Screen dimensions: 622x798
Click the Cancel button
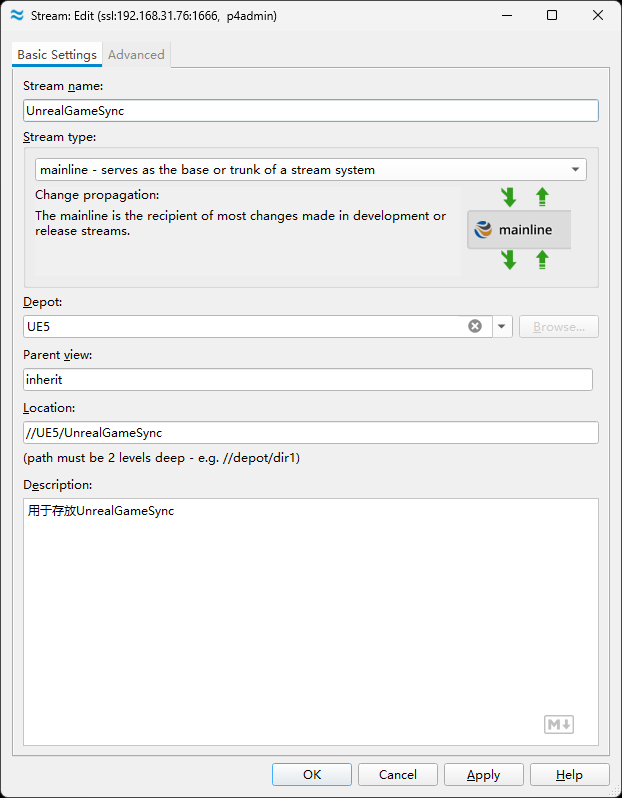(398, 775)
